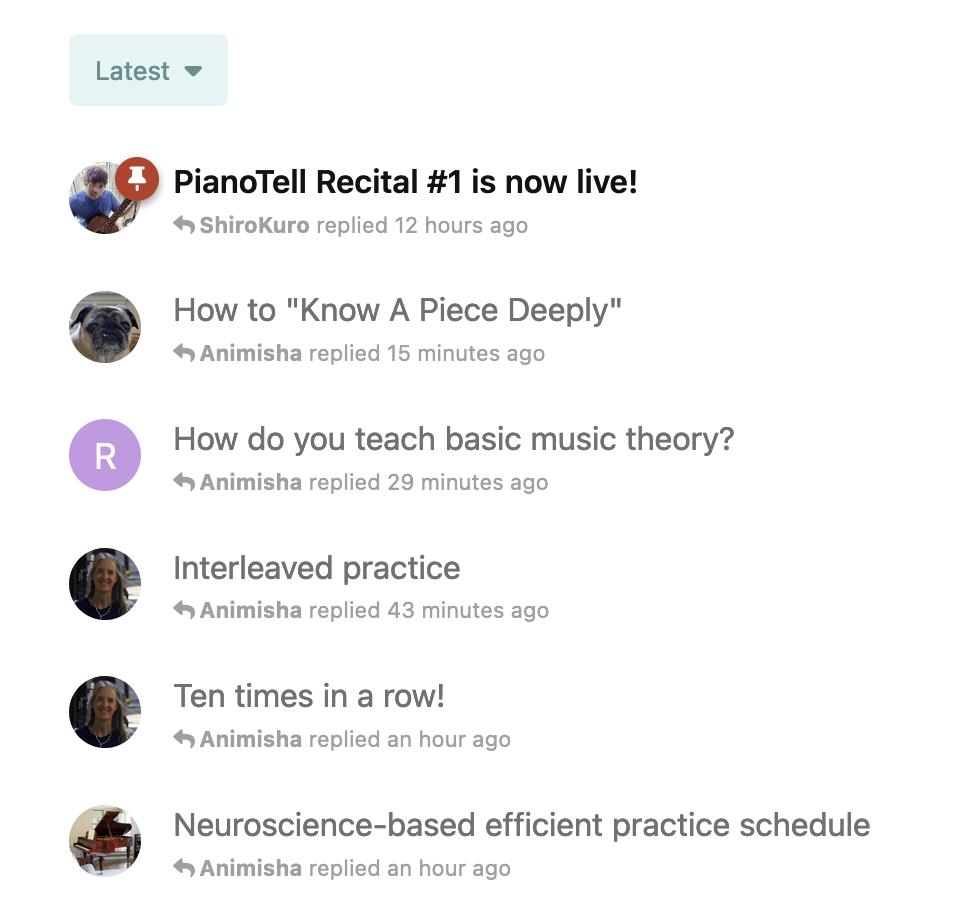Click the pinned thumbtack icon badge
This screenshot has height=912, width=962.
[138, 179]
